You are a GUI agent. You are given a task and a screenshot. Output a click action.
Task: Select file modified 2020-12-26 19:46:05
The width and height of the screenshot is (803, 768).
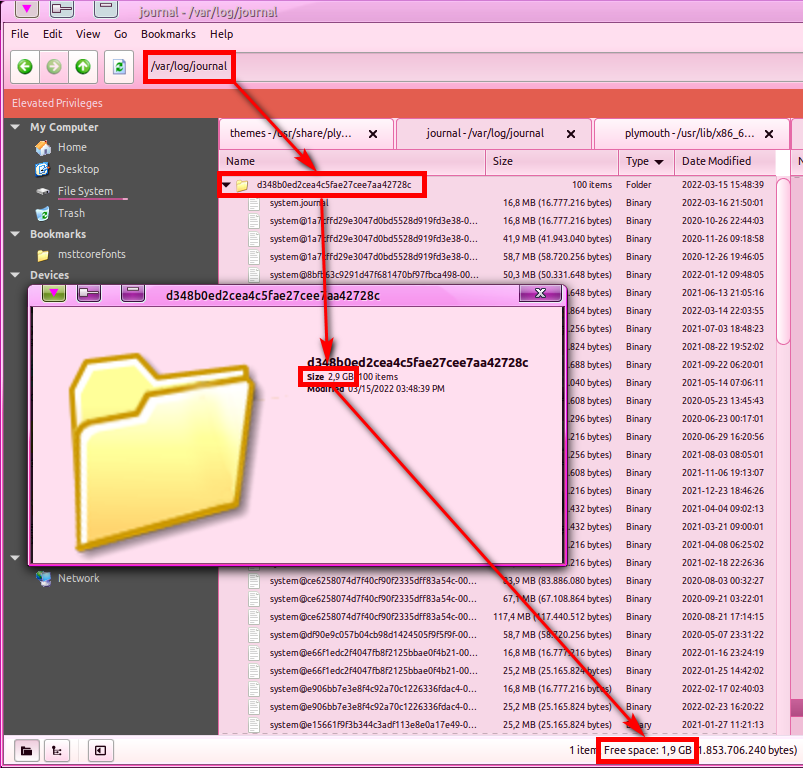coord(498,257)
